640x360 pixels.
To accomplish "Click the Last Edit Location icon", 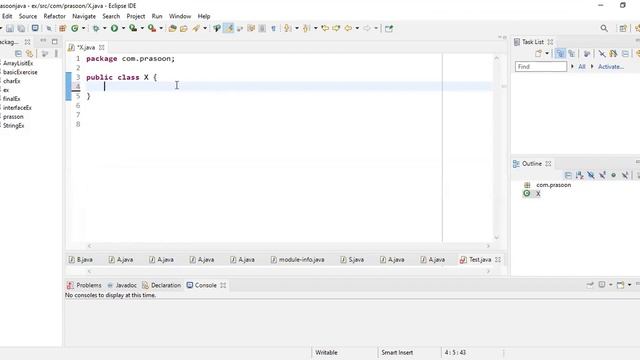I will tap(325, 28).
